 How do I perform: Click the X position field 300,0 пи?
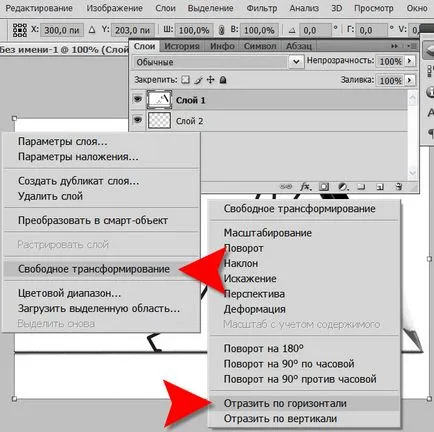pyautogui.click(x=62, y=30)
